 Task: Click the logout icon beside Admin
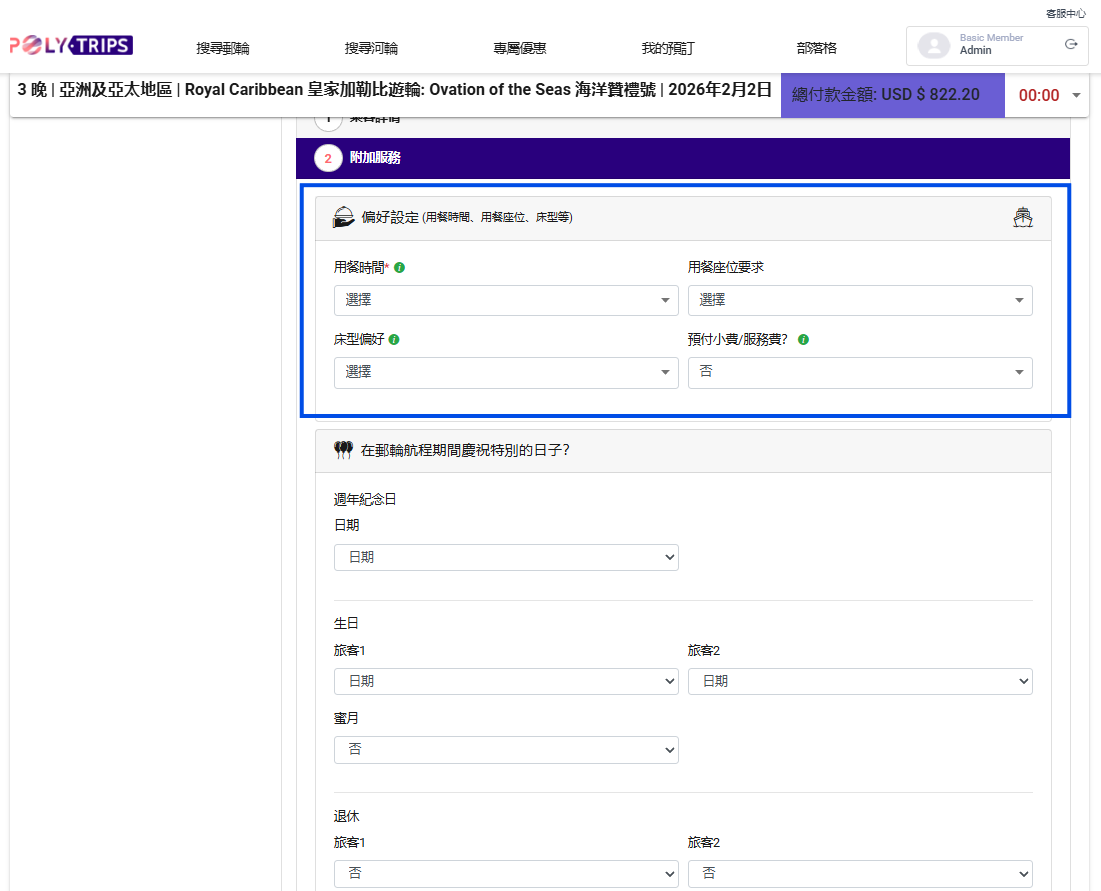(1071, 44)
